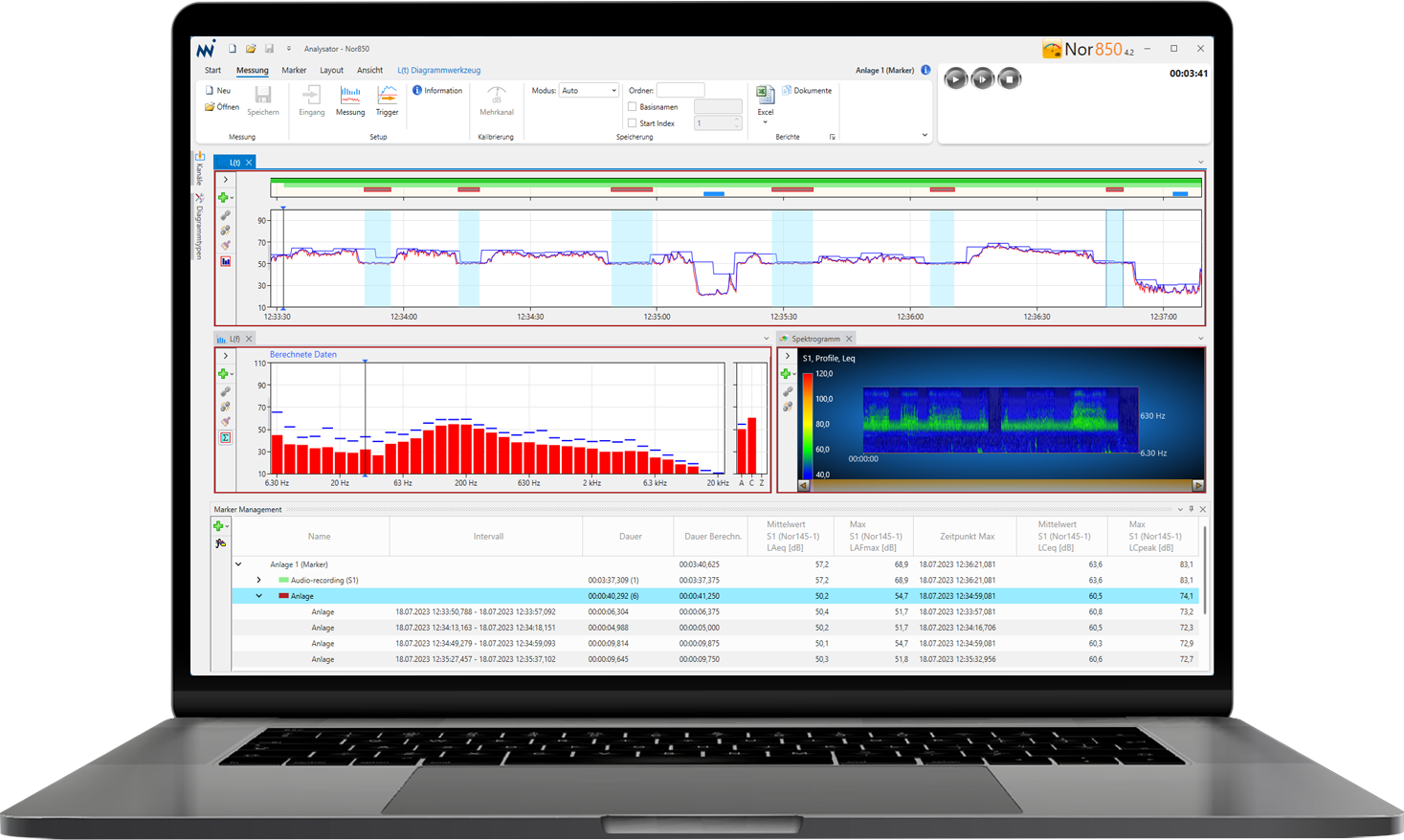
Task: Click the sigma icon in L(f) panel
Action: point(226,437)
